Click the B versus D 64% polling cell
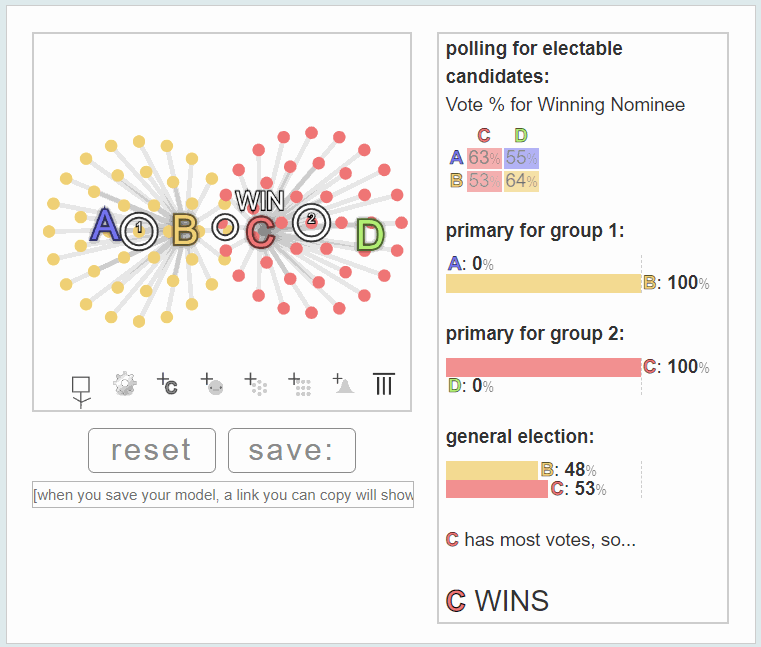761x647 pixels. [521, 181]
